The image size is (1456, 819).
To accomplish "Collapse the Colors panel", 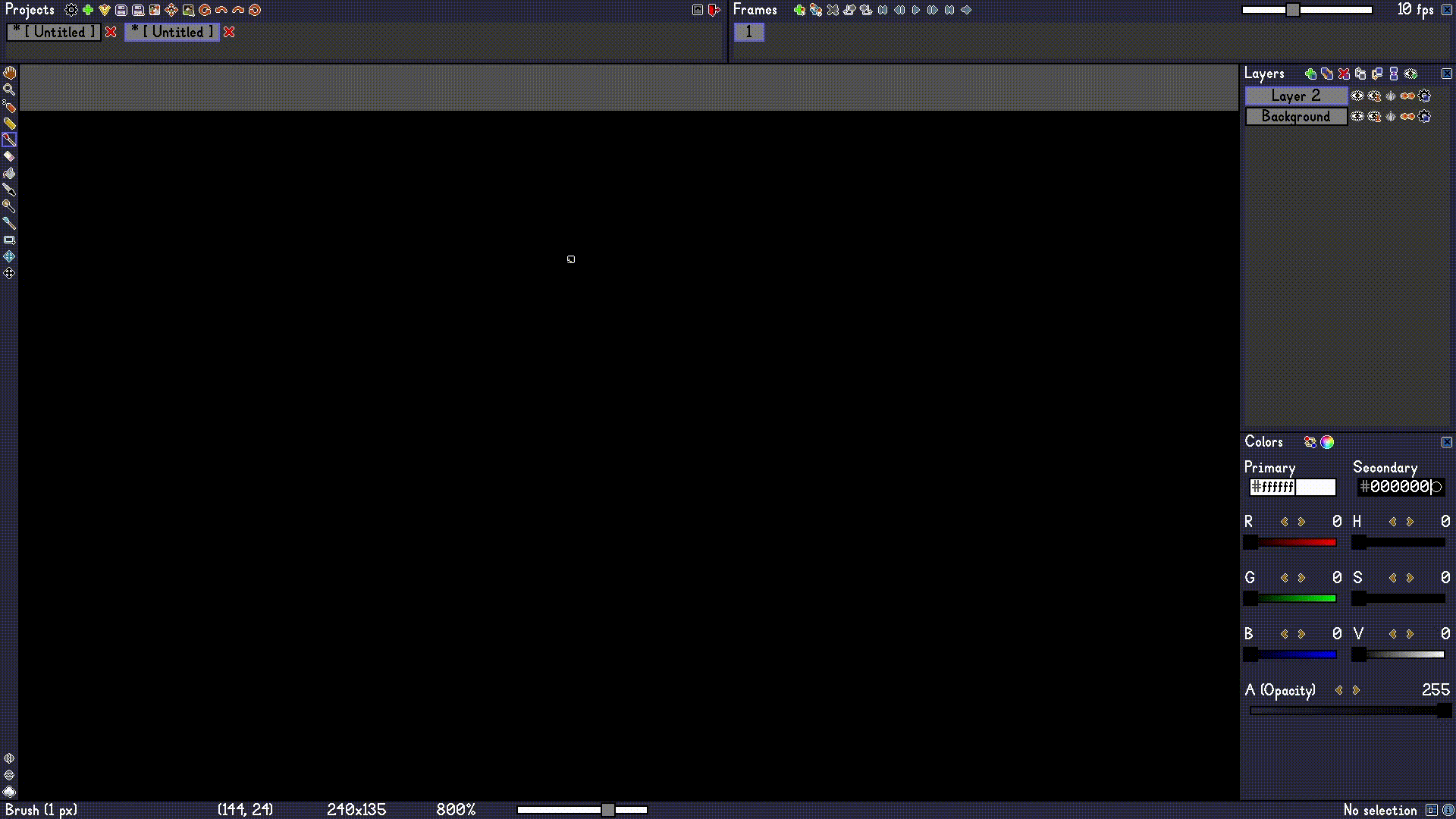I will click(1447, 442).
